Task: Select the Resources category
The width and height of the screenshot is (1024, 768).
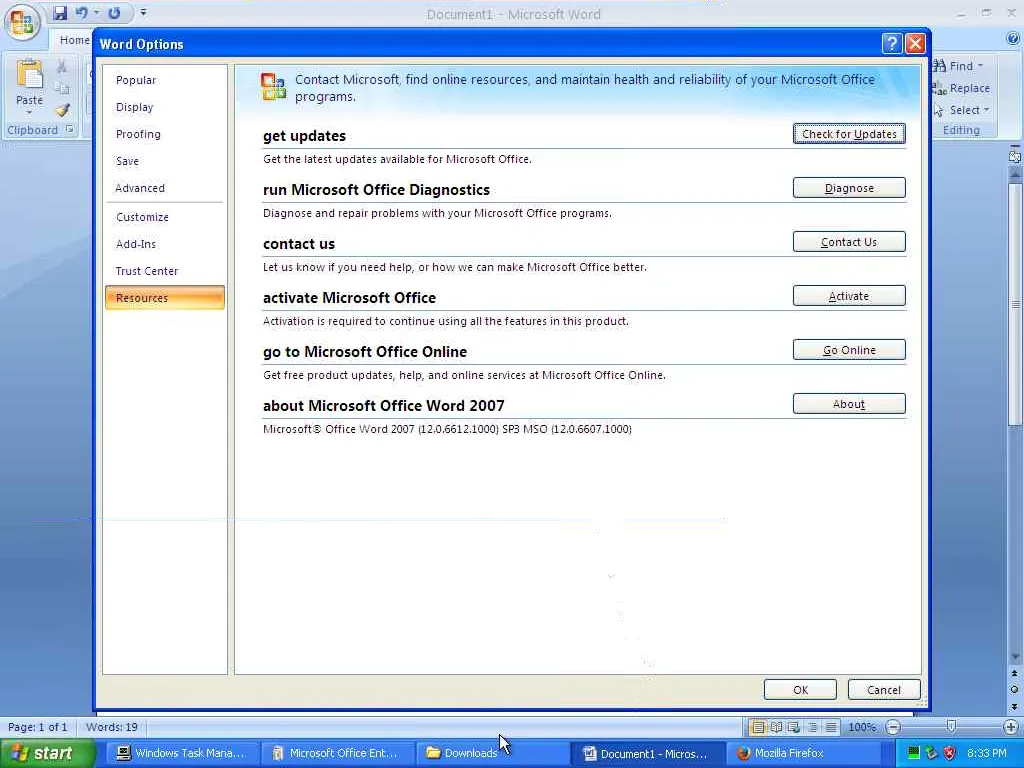Action: 165,298
